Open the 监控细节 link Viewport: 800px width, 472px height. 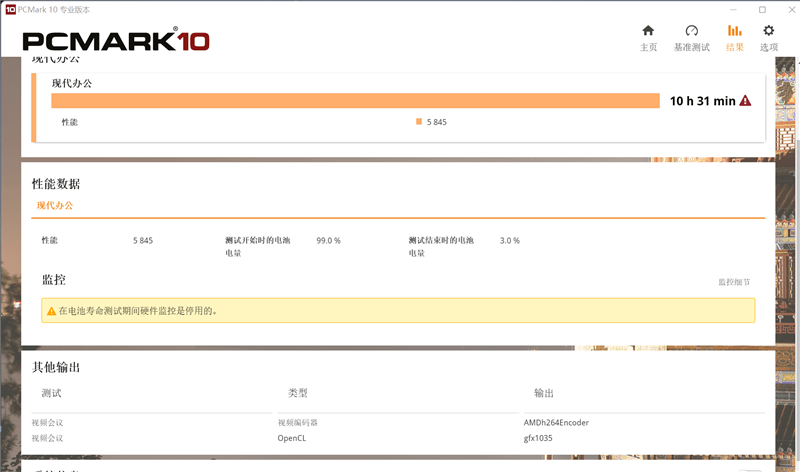(734, 282)
